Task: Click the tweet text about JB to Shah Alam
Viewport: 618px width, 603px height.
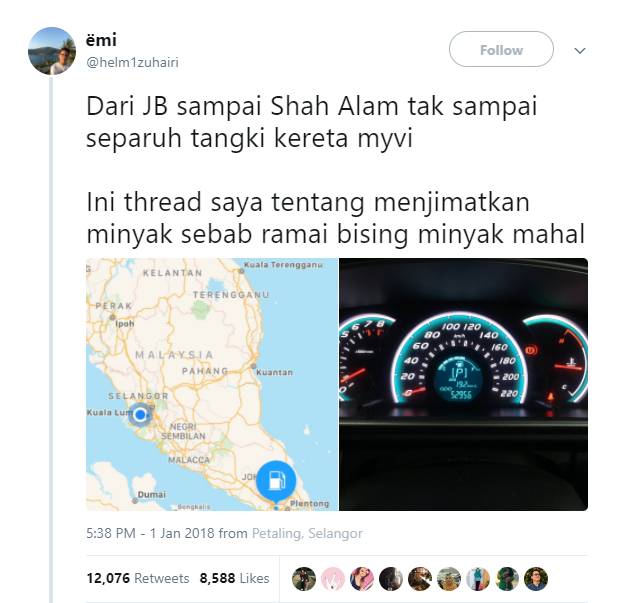Action: click(311, 122)
